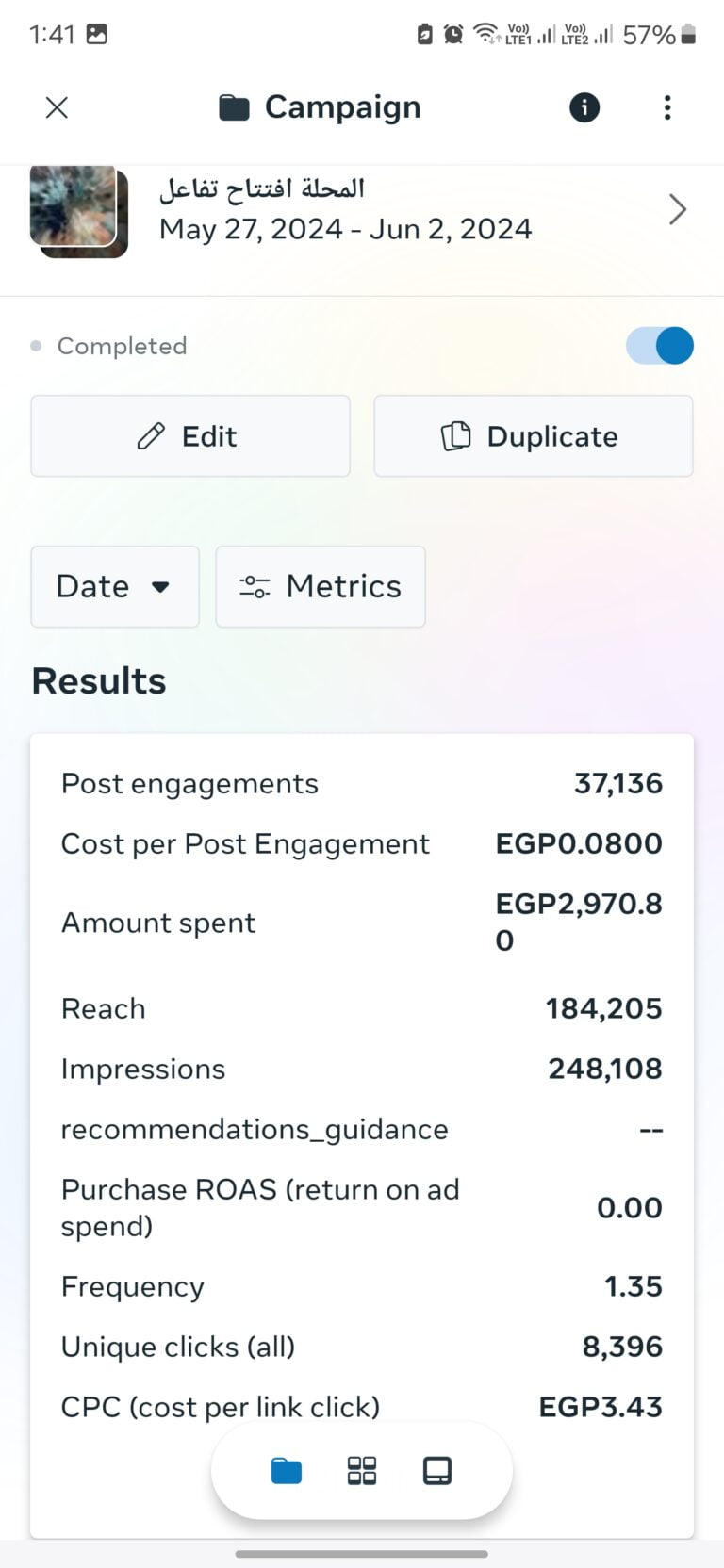This screenshot has width=724, height=1568.
Task: Tap the pencil icon on the Edit button
Action: pos(151,436)
